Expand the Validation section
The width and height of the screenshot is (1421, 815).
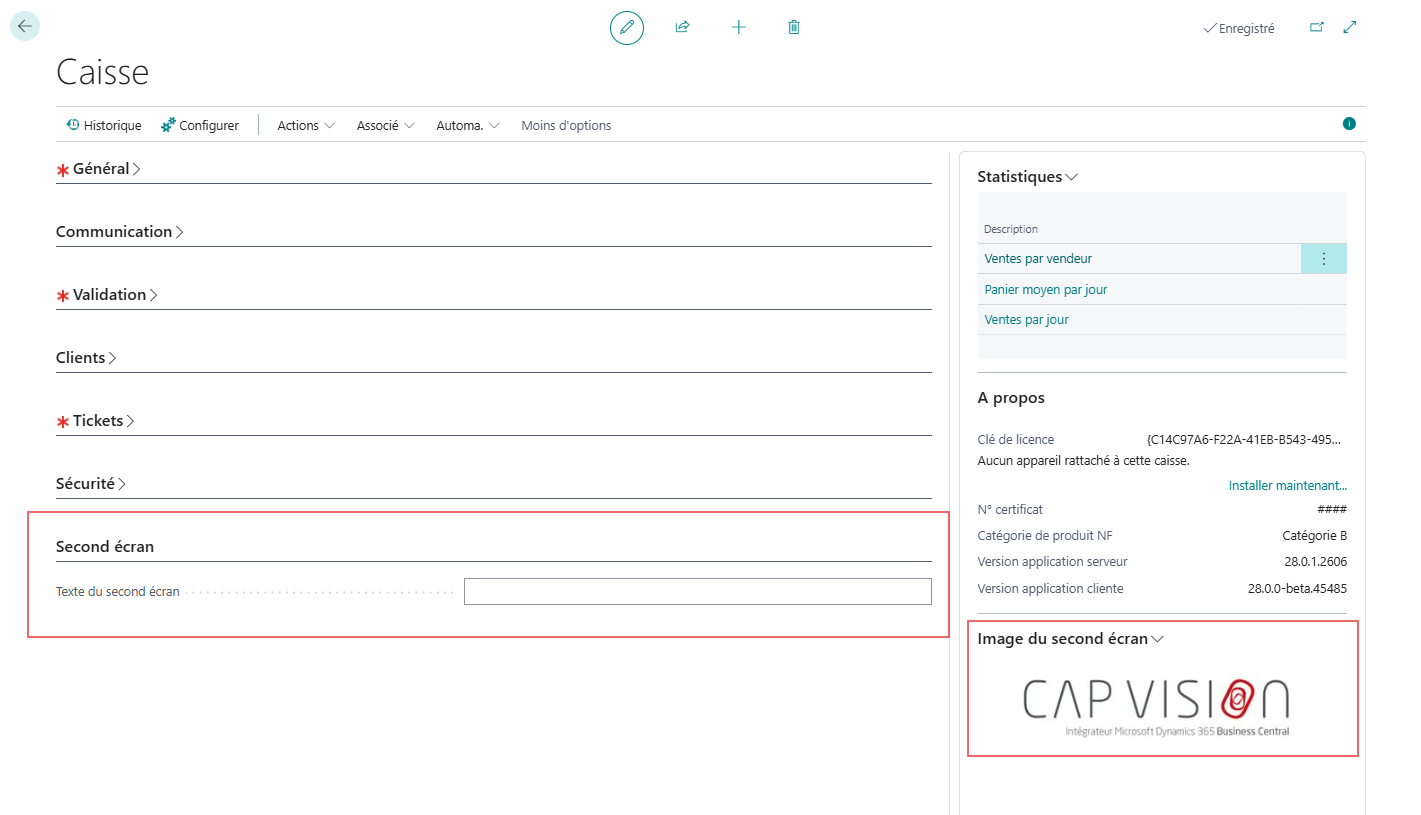coord(115,295)
